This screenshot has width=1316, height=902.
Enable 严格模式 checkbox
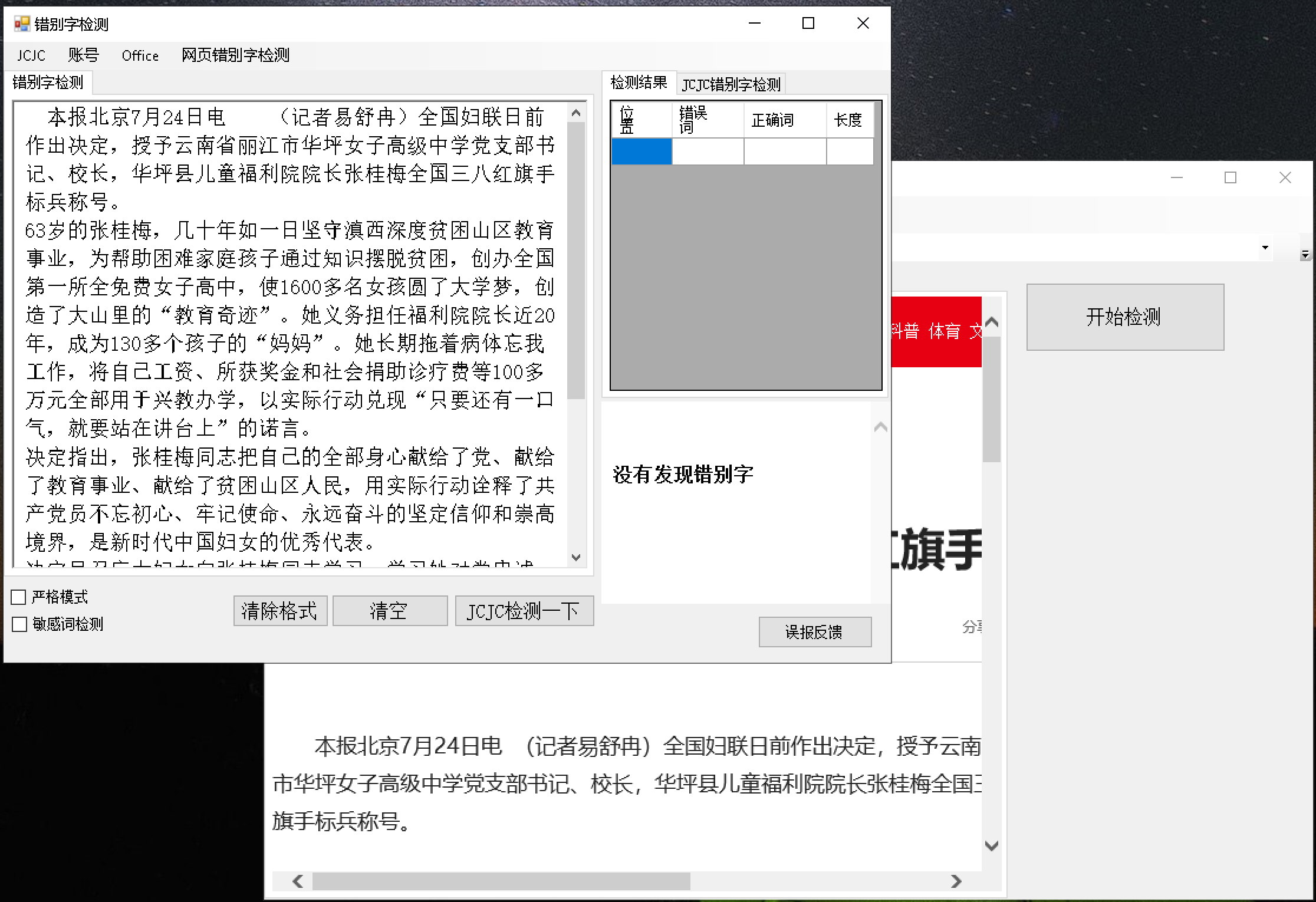tap(18, 596)
